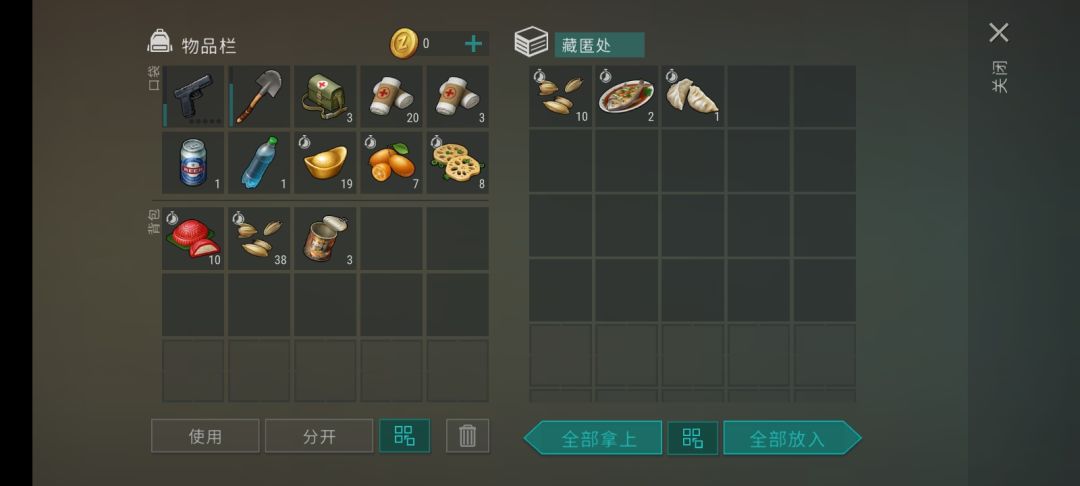Click the 使用 (Use) button
Viewport: 1080px width, 486px height.
(205, 436)
